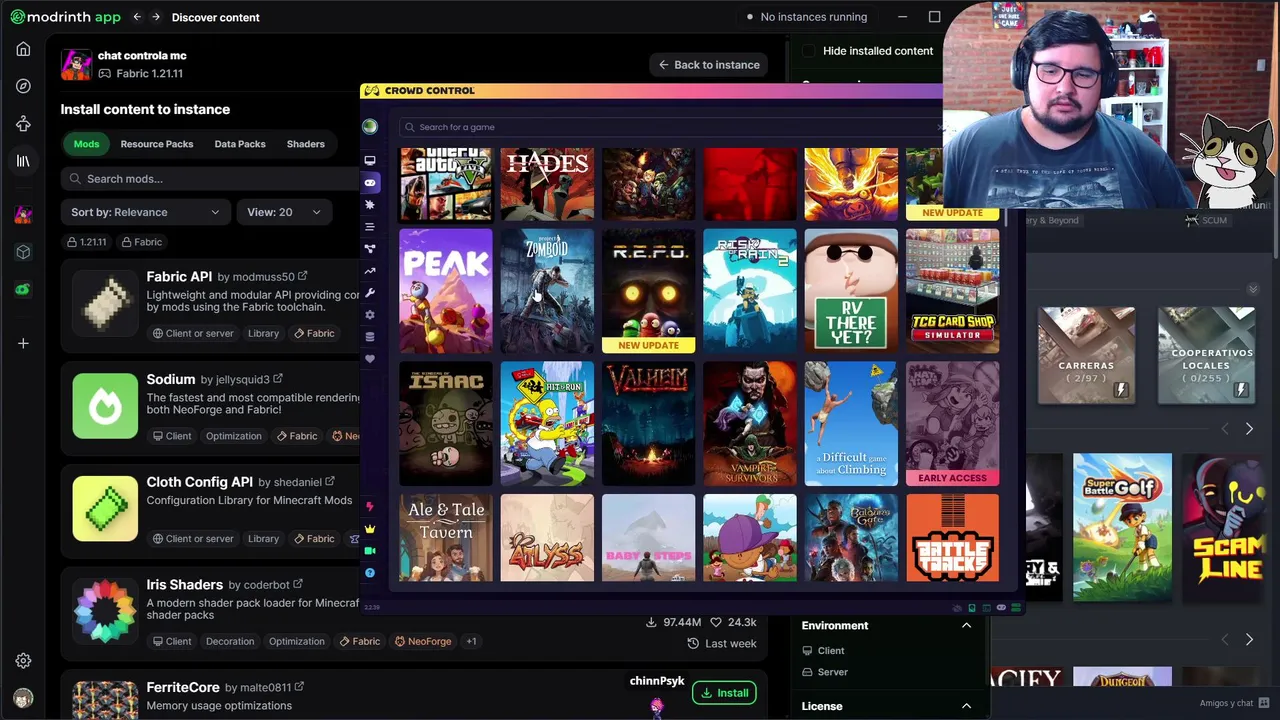
Task: Open chat controla mc instance sidebar avatar
Action: click(23, 215)
